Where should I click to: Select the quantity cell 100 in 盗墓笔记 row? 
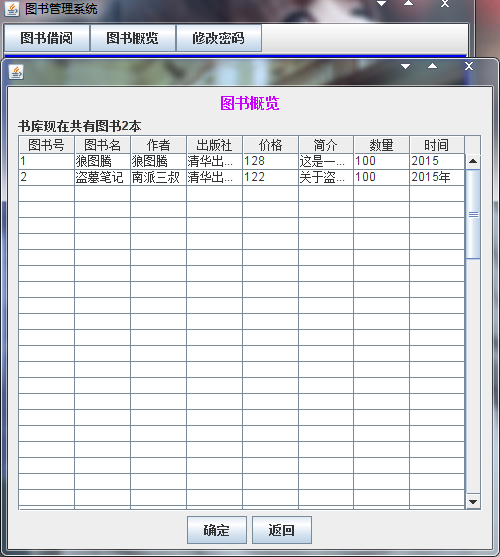(x=382, y=177)
